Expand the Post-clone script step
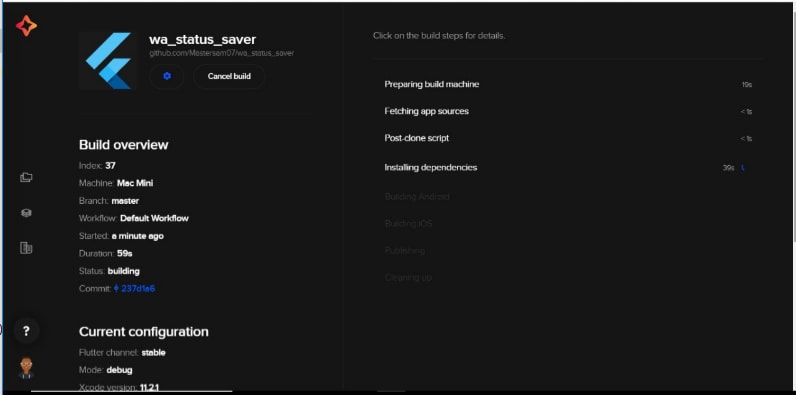Image resolution: width=796 pixels, height=395 pixels. [x=568, y=138]
